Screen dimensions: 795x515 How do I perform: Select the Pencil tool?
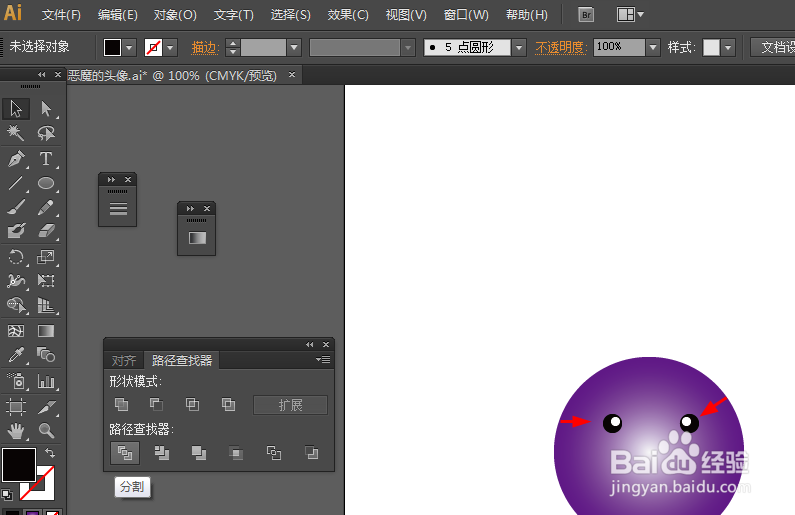pos(46,207)
